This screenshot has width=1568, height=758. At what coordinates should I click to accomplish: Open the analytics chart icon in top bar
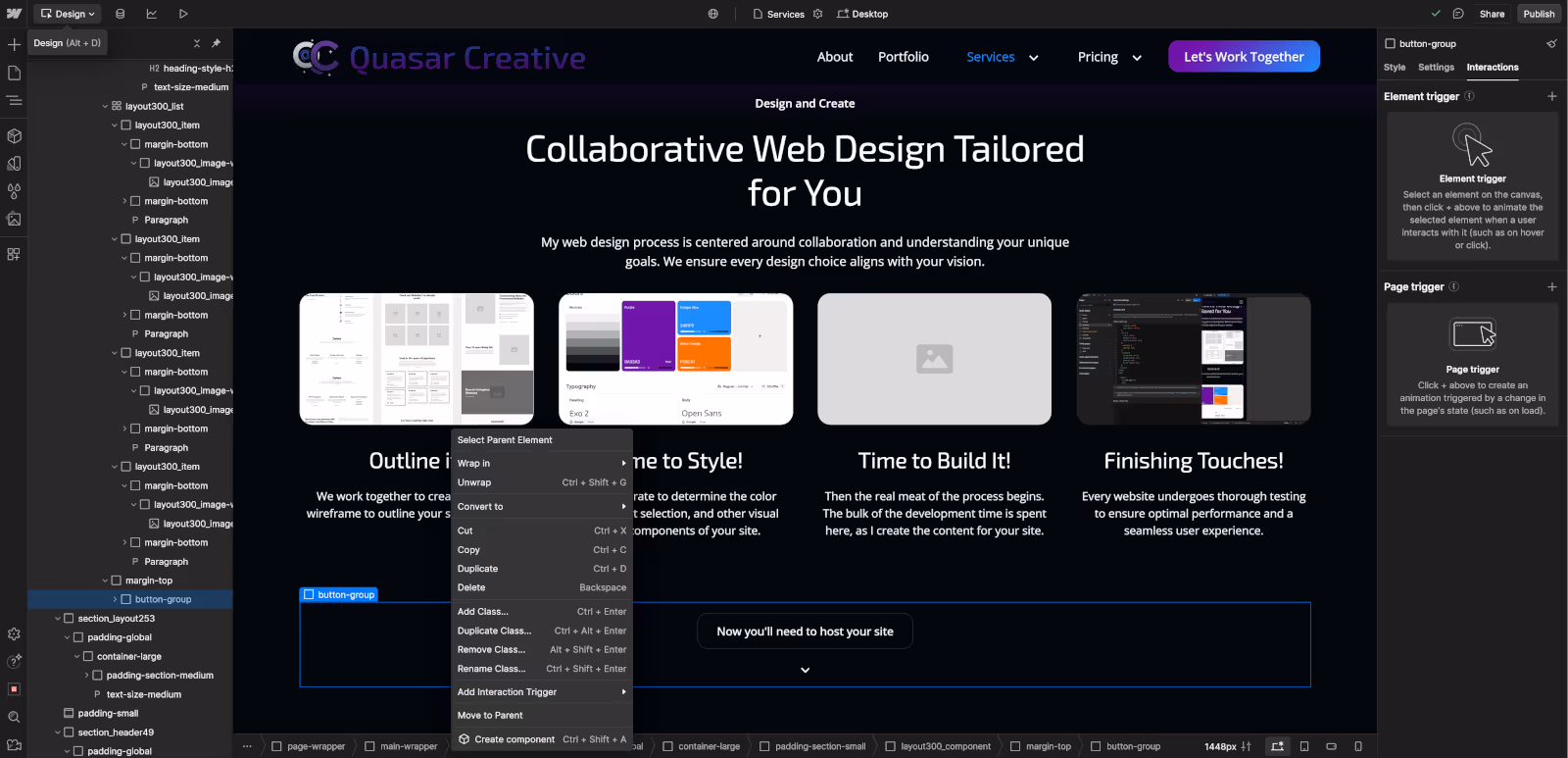(x=151, y=14)
